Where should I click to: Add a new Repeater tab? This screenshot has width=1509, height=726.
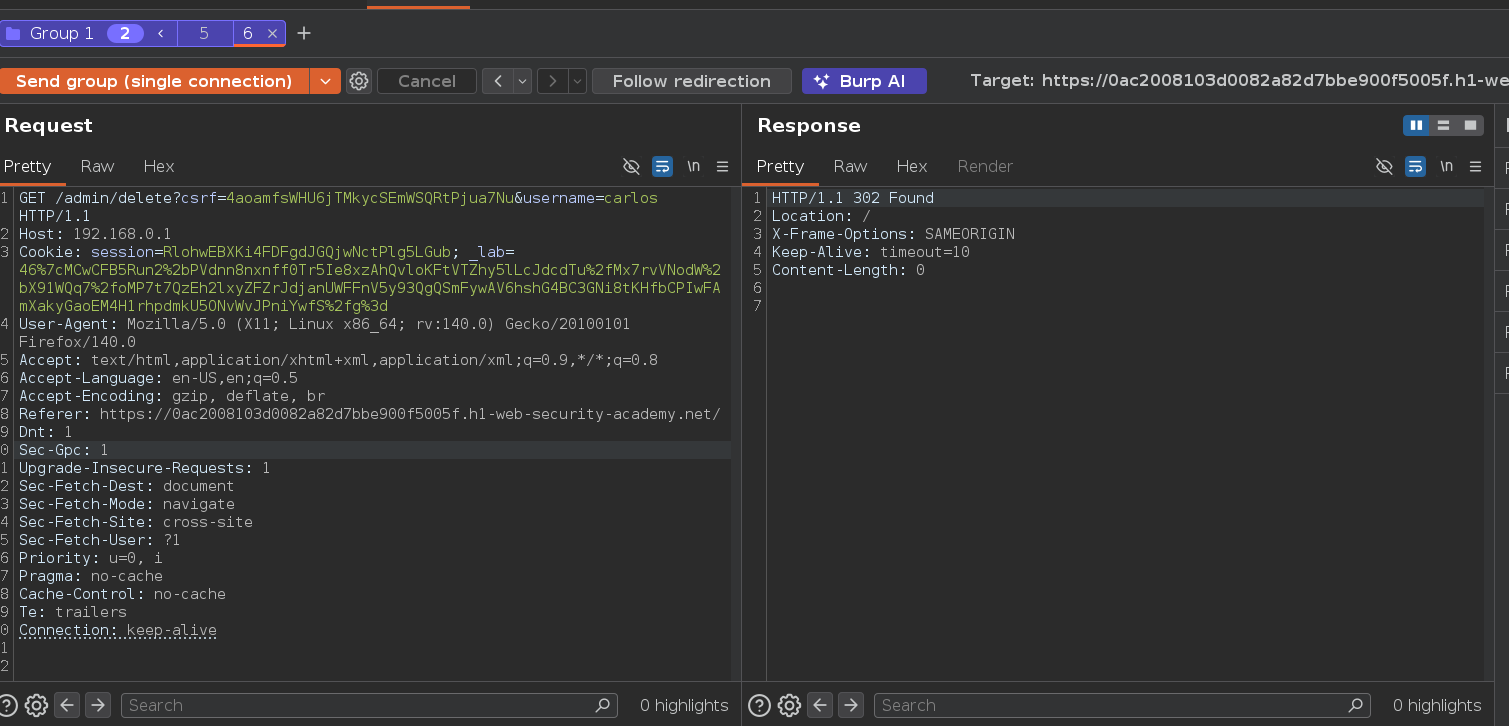click(x=304, y=33)
